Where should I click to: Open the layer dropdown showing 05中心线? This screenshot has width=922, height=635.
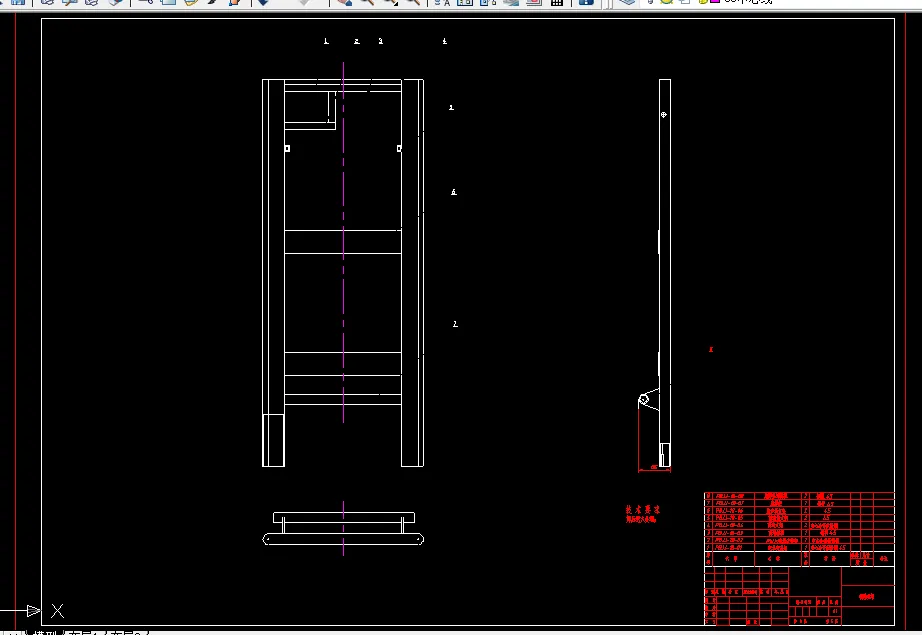pos(747,2)
